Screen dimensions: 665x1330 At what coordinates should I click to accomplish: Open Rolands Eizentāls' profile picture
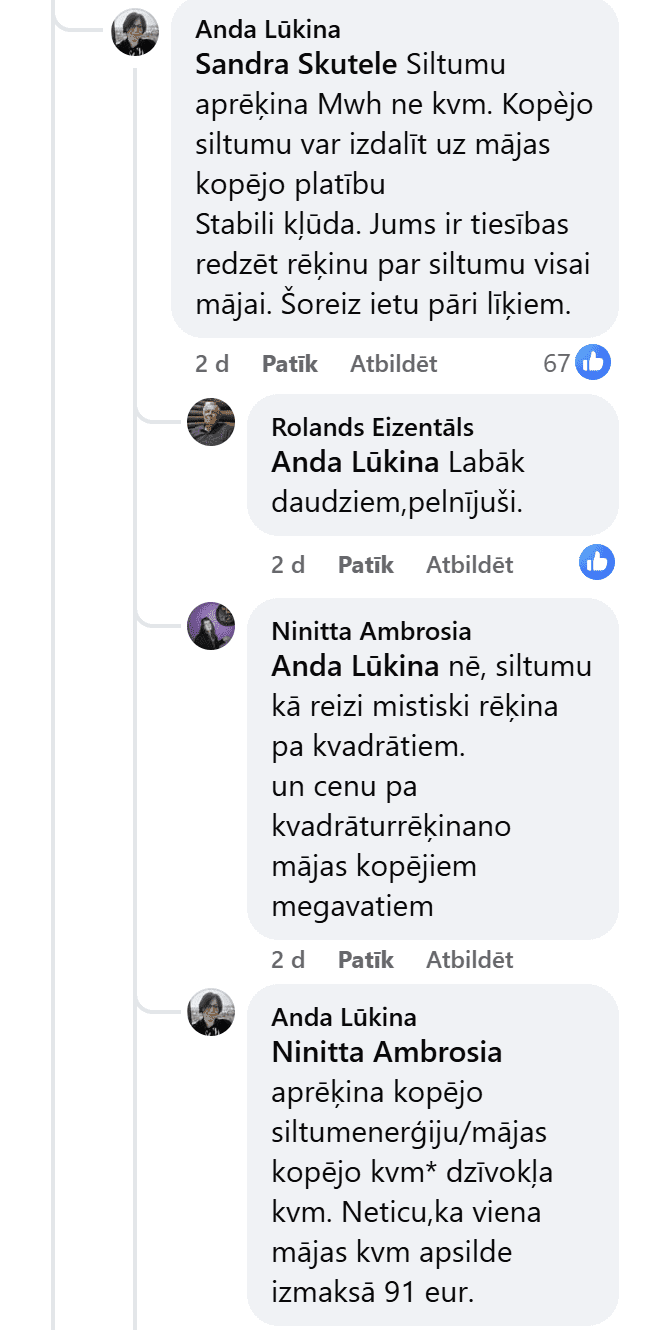(211, 422)
